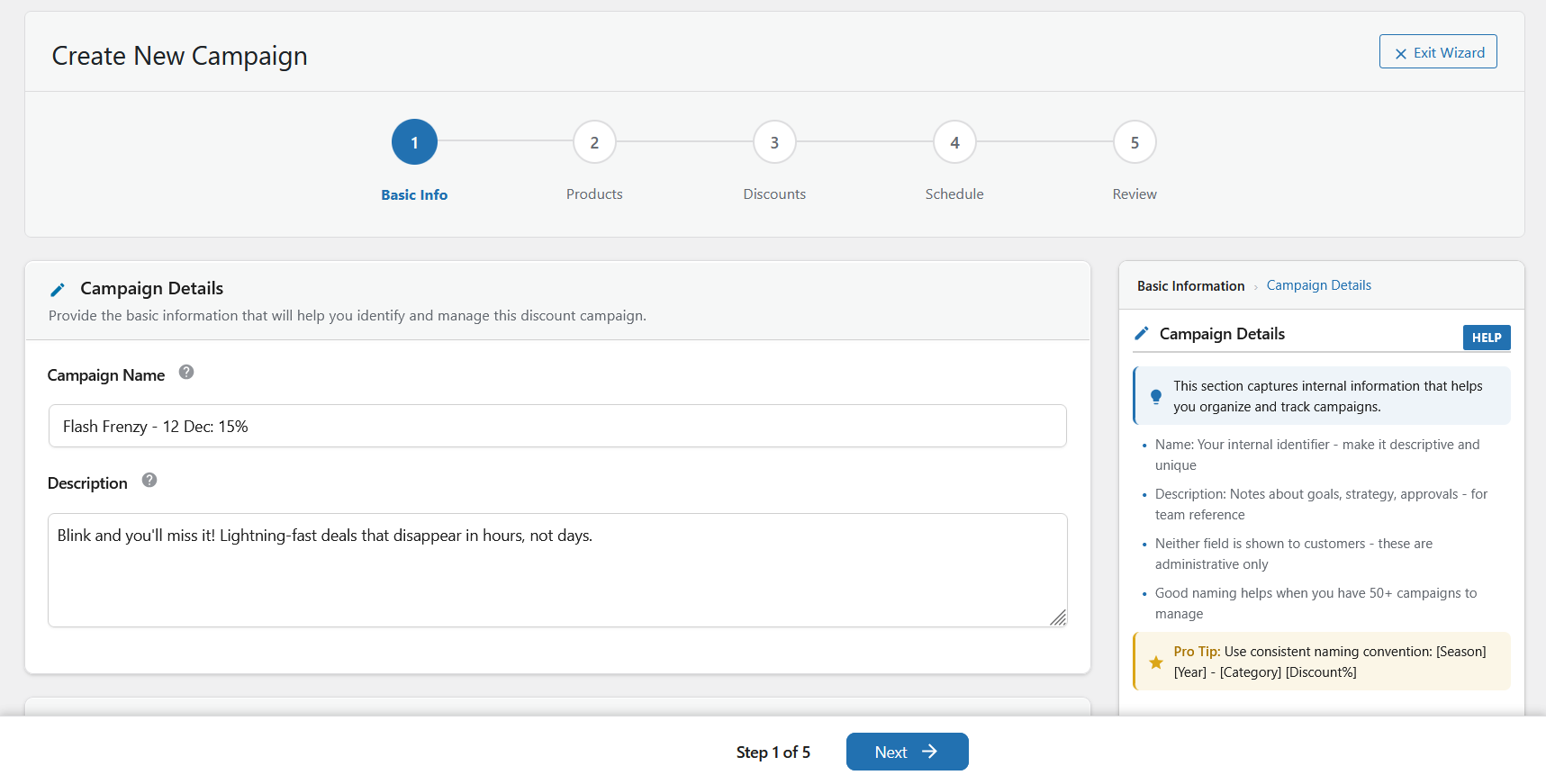Open step 4 Schedule
Image resolution: width=1546 pixels, height=784 pixels.
954,142
